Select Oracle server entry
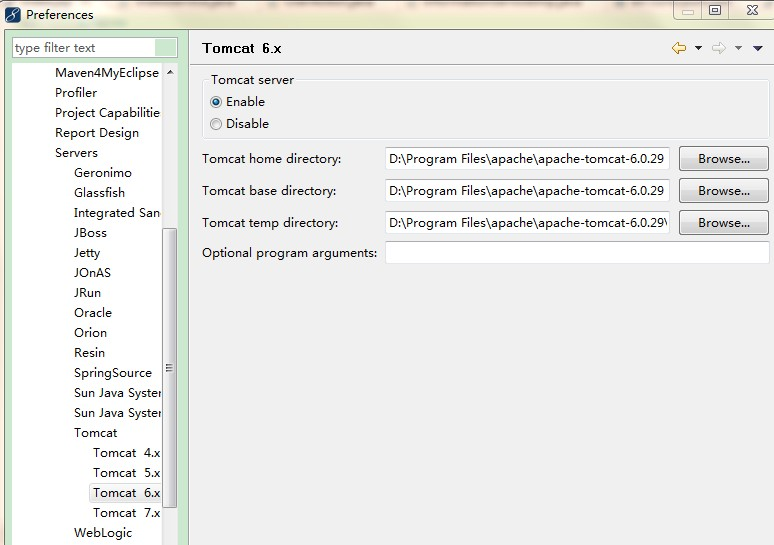 93,312
